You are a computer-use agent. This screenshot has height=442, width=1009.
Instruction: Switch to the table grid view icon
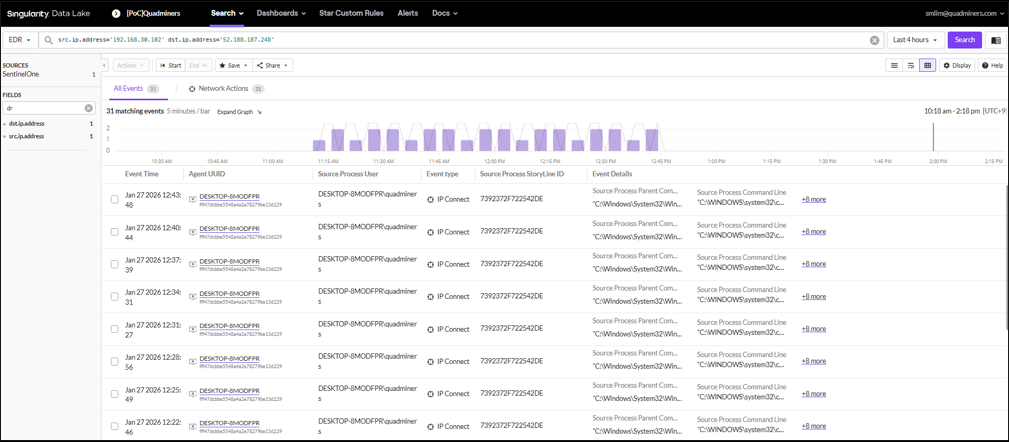click(x=928, y=65)
